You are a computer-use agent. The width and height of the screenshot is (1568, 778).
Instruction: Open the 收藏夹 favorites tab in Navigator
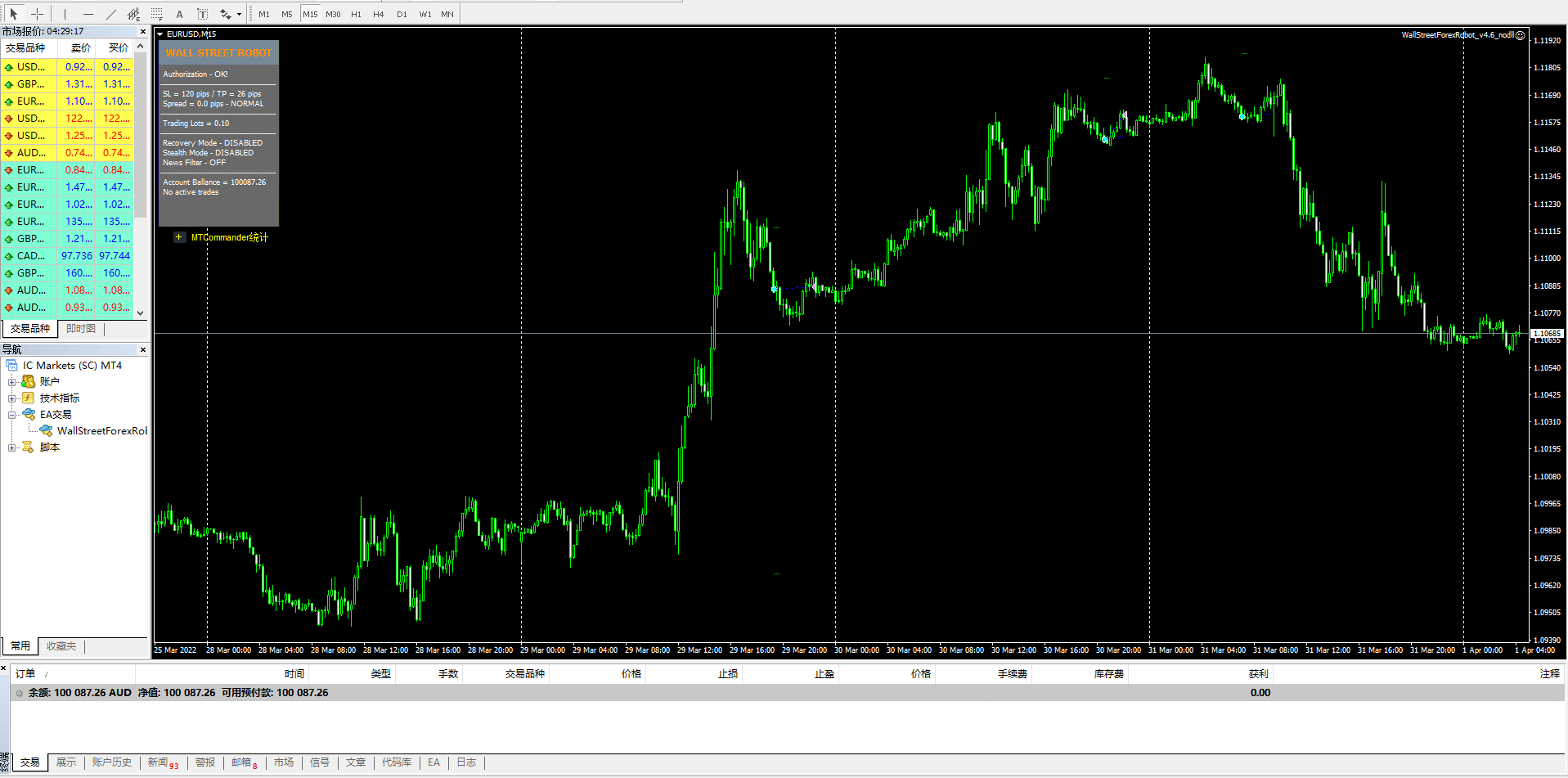coord(61,646)
